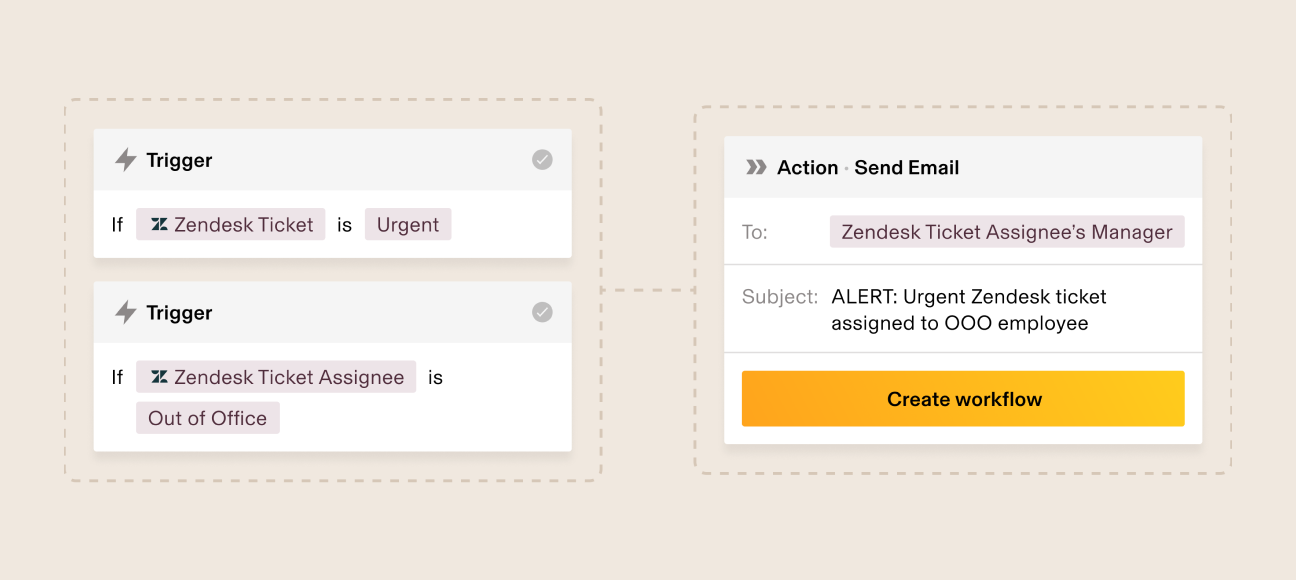The width and height of the screenshot is (1296, 580).
Task: Click the Send Email action type label
Action: click(906, 168)
